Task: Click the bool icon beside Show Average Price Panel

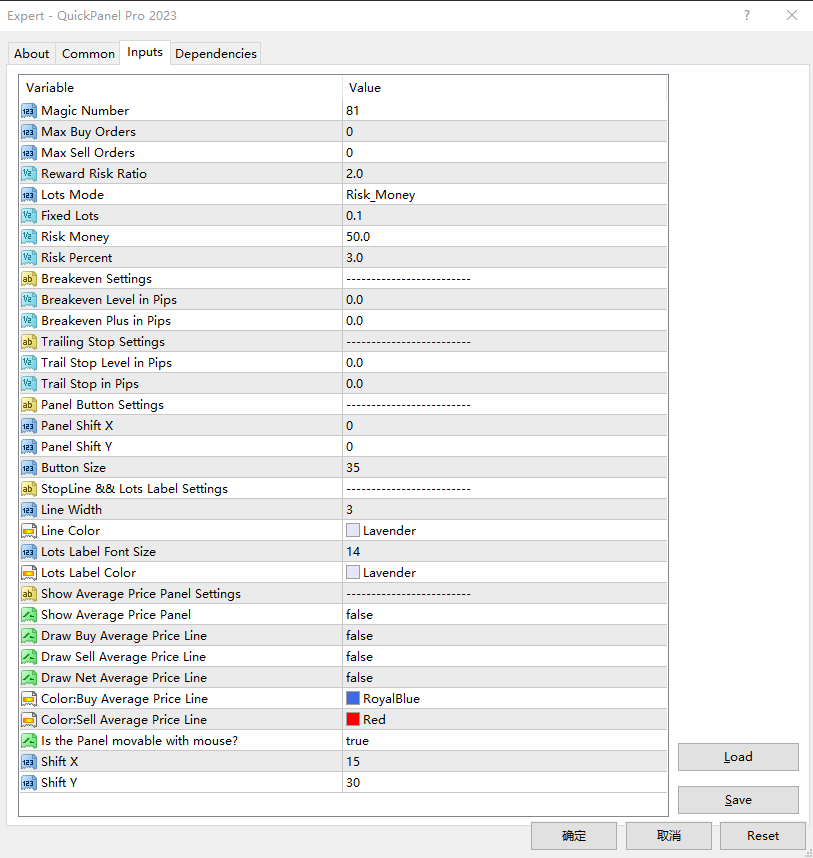Action: click(29, 615)
